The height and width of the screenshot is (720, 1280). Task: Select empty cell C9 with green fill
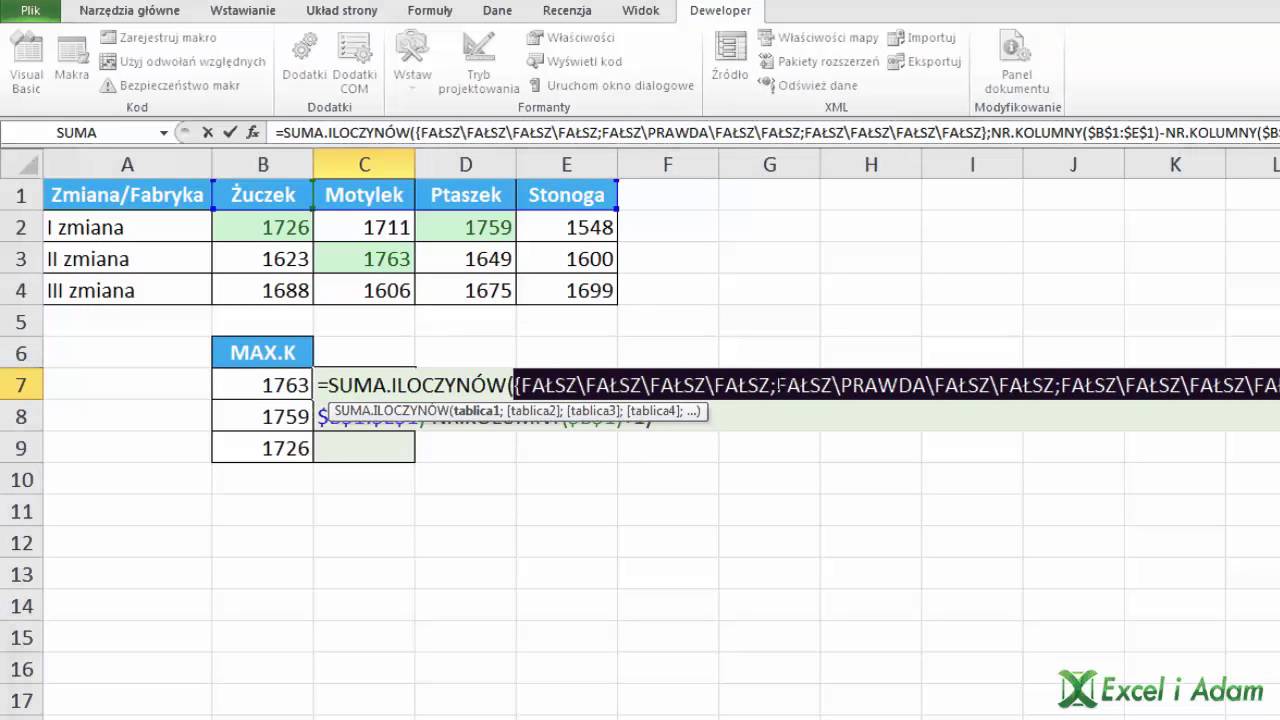pos(364,448)
